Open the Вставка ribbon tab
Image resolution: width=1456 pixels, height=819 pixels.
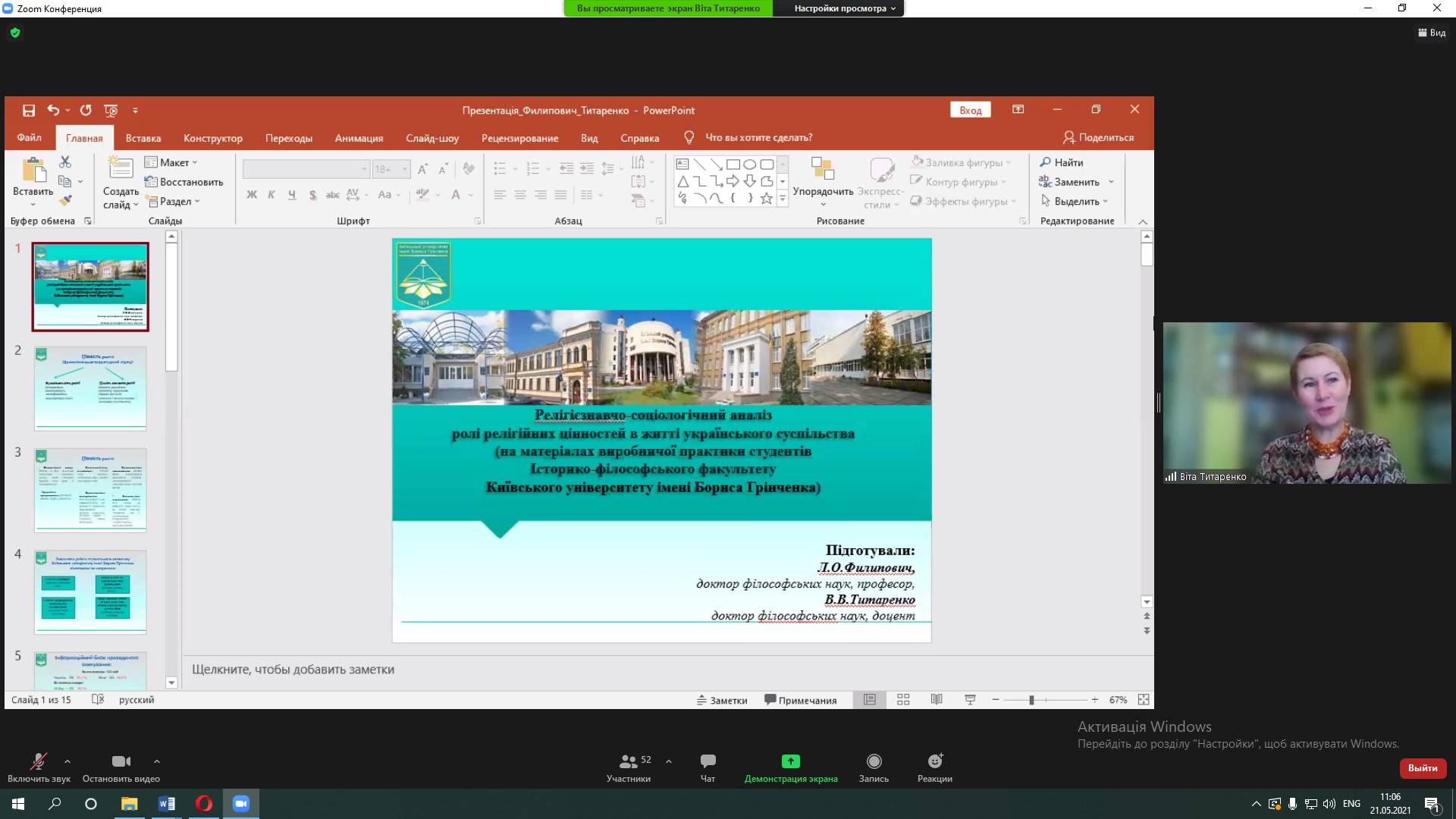click(x=143, y=138)
